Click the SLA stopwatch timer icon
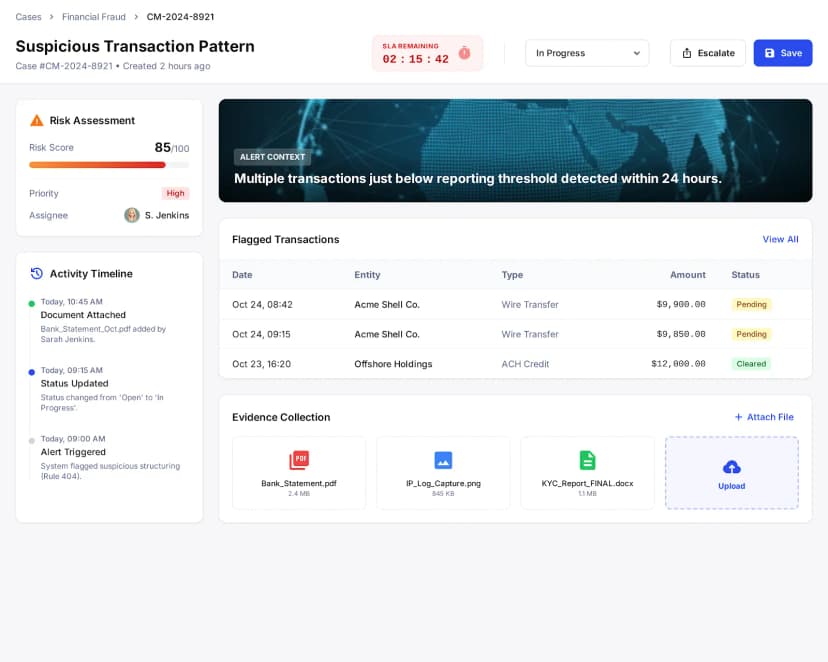Image resolution: width=828 pixels, height=662 pixels. pyautogui.click(x=464, y=53)
